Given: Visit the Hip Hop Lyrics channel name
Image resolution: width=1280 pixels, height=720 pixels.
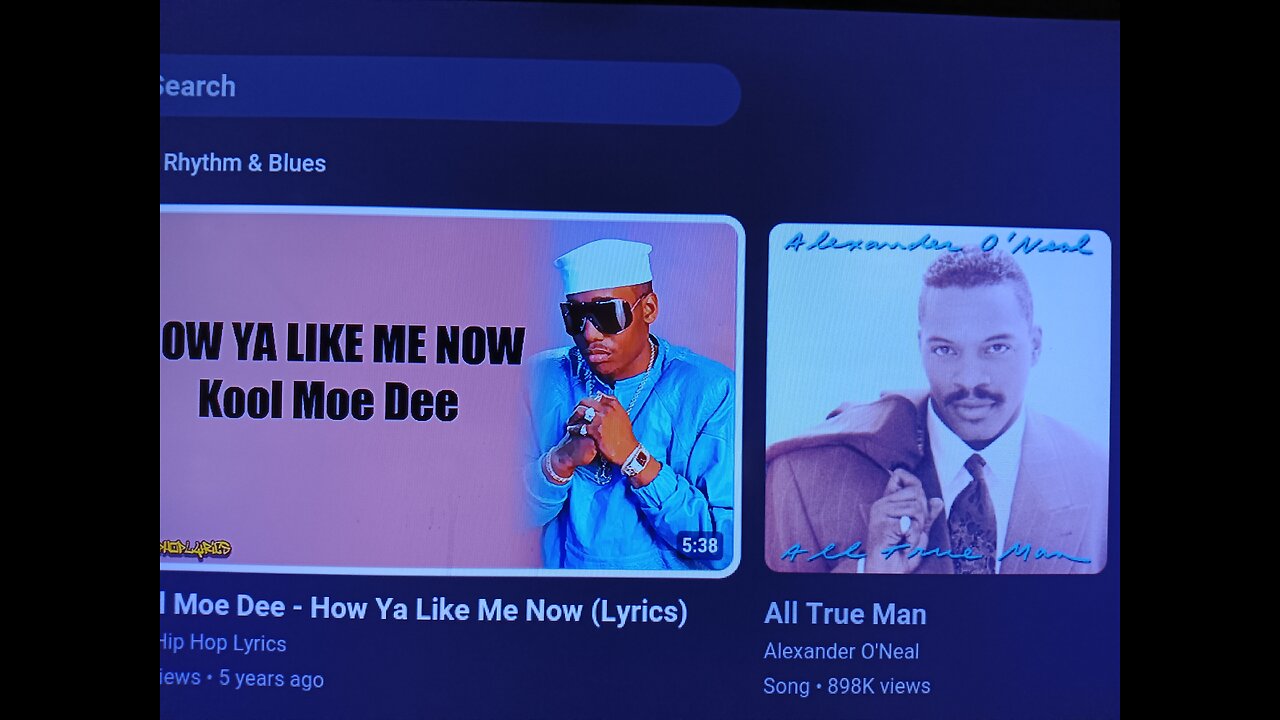Looking at the screenshot, I should coord(224,644).
